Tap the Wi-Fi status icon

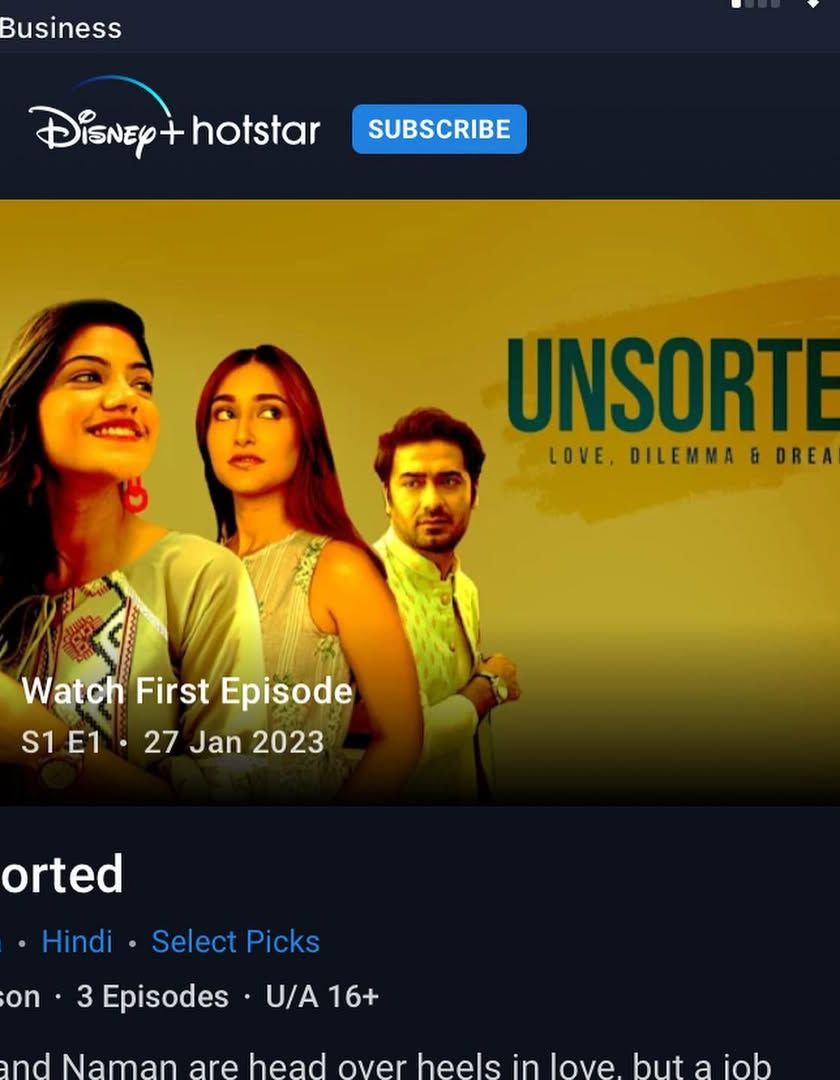tap(813, 3)
